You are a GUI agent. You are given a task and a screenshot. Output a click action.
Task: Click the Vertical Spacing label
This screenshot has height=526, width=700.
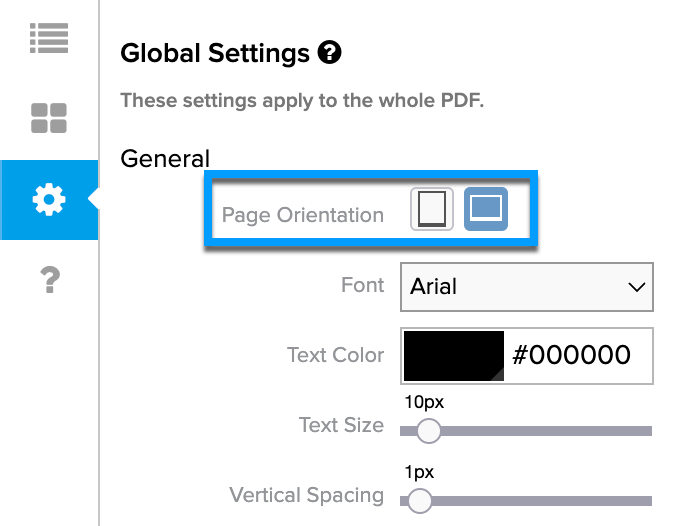click(x=306, y=496)
